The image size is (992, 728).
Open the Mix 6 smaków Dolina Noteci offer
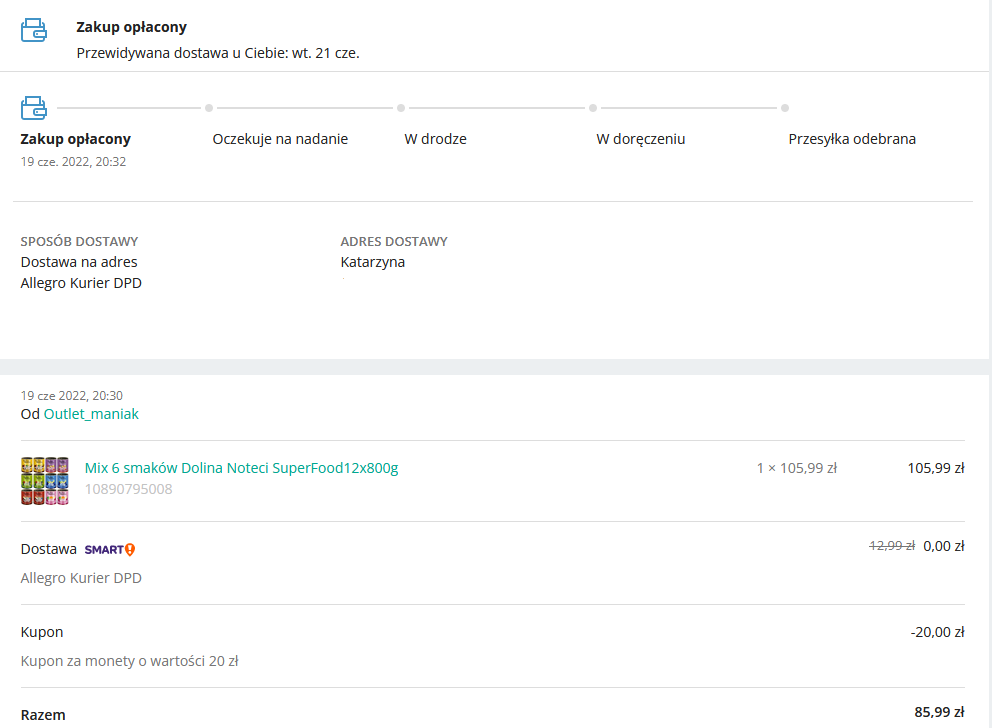(x=241, y=468)
